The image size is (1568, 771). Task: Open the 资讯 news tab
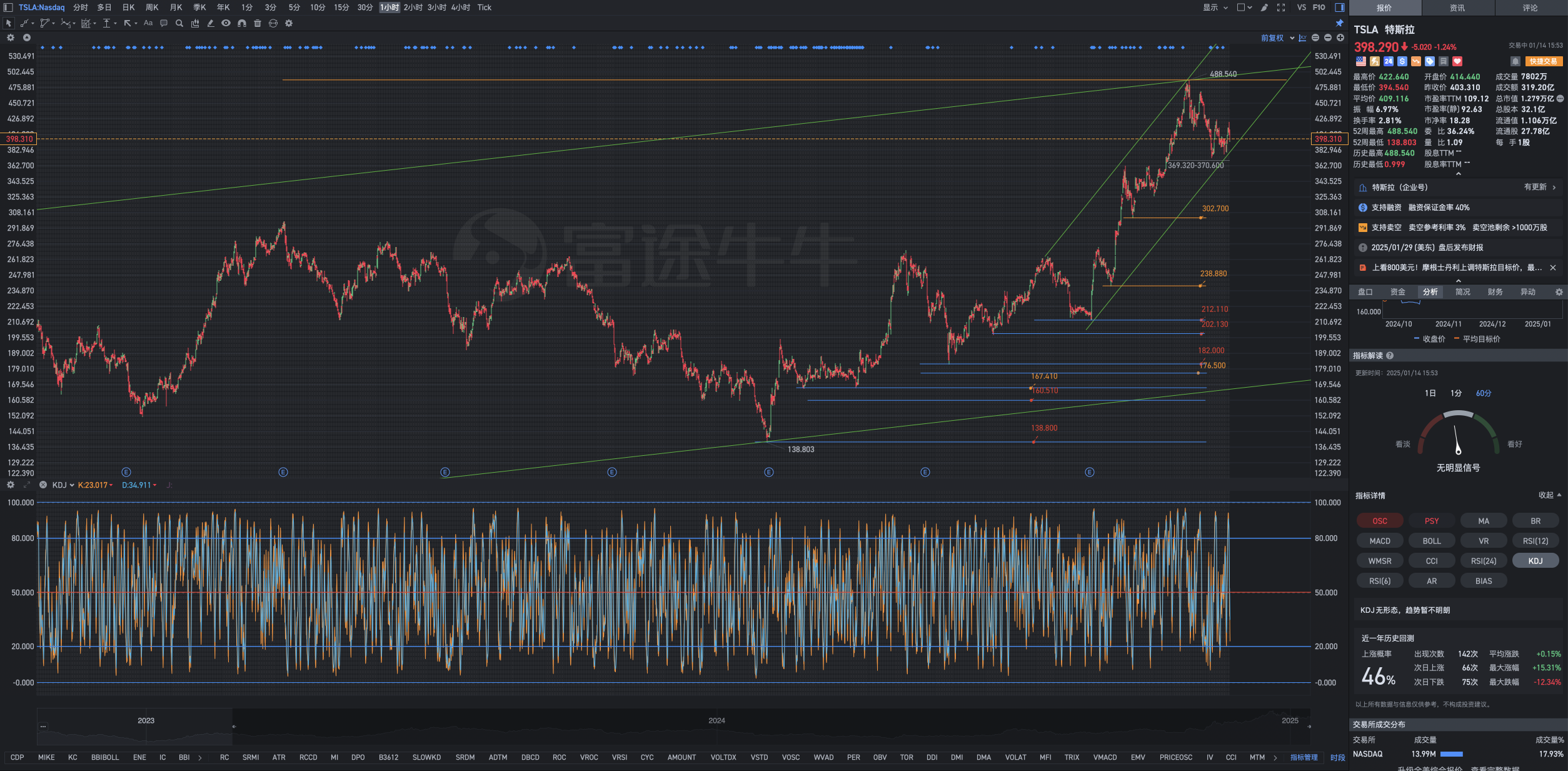point(1457,8)
